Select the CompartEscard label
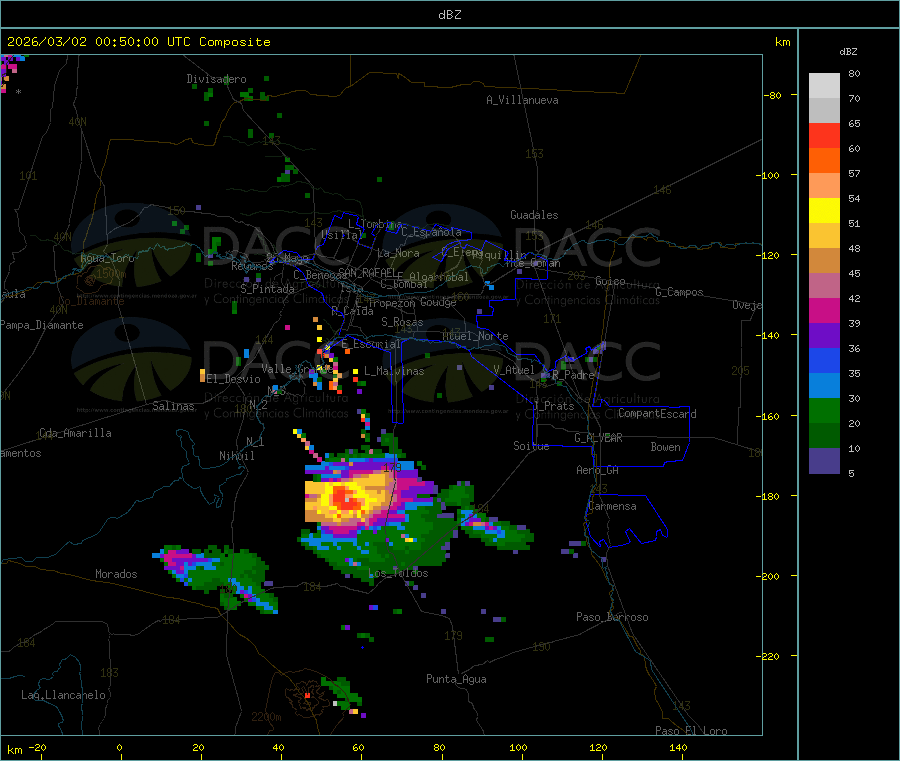Screen dimensions: 900x761 [657, 414]
